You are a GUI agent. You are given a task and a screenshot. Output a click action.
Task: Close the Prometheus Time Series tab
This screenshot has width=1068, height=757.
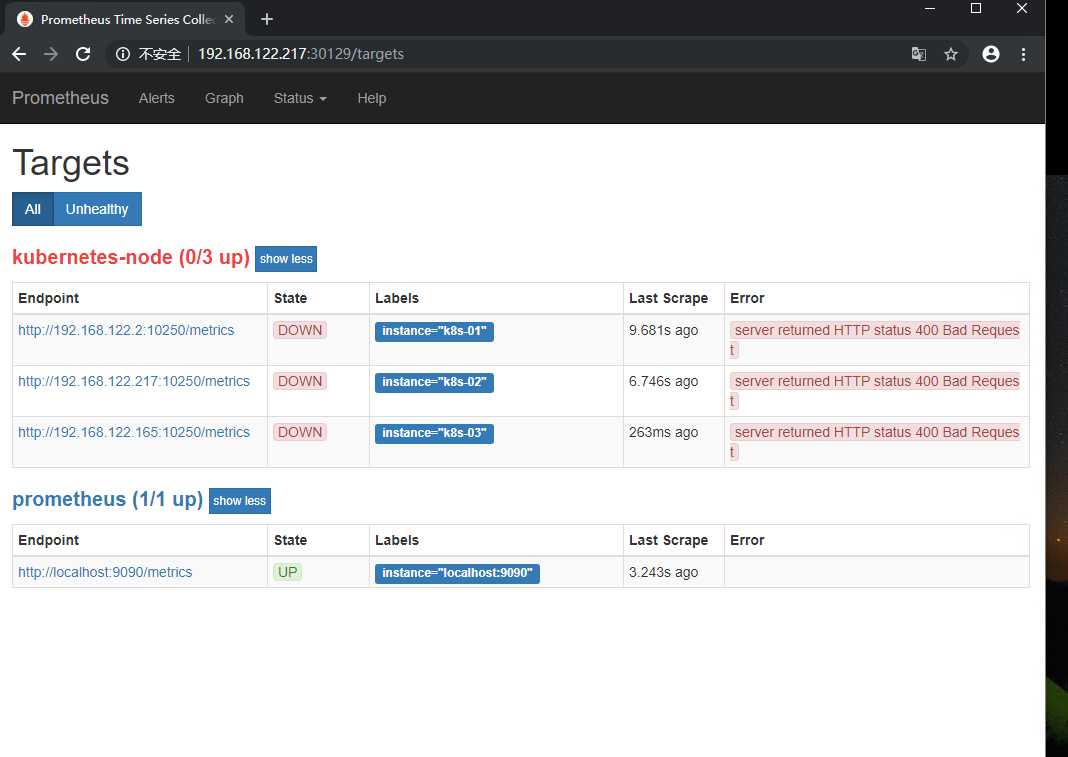[x=229, y=19]
